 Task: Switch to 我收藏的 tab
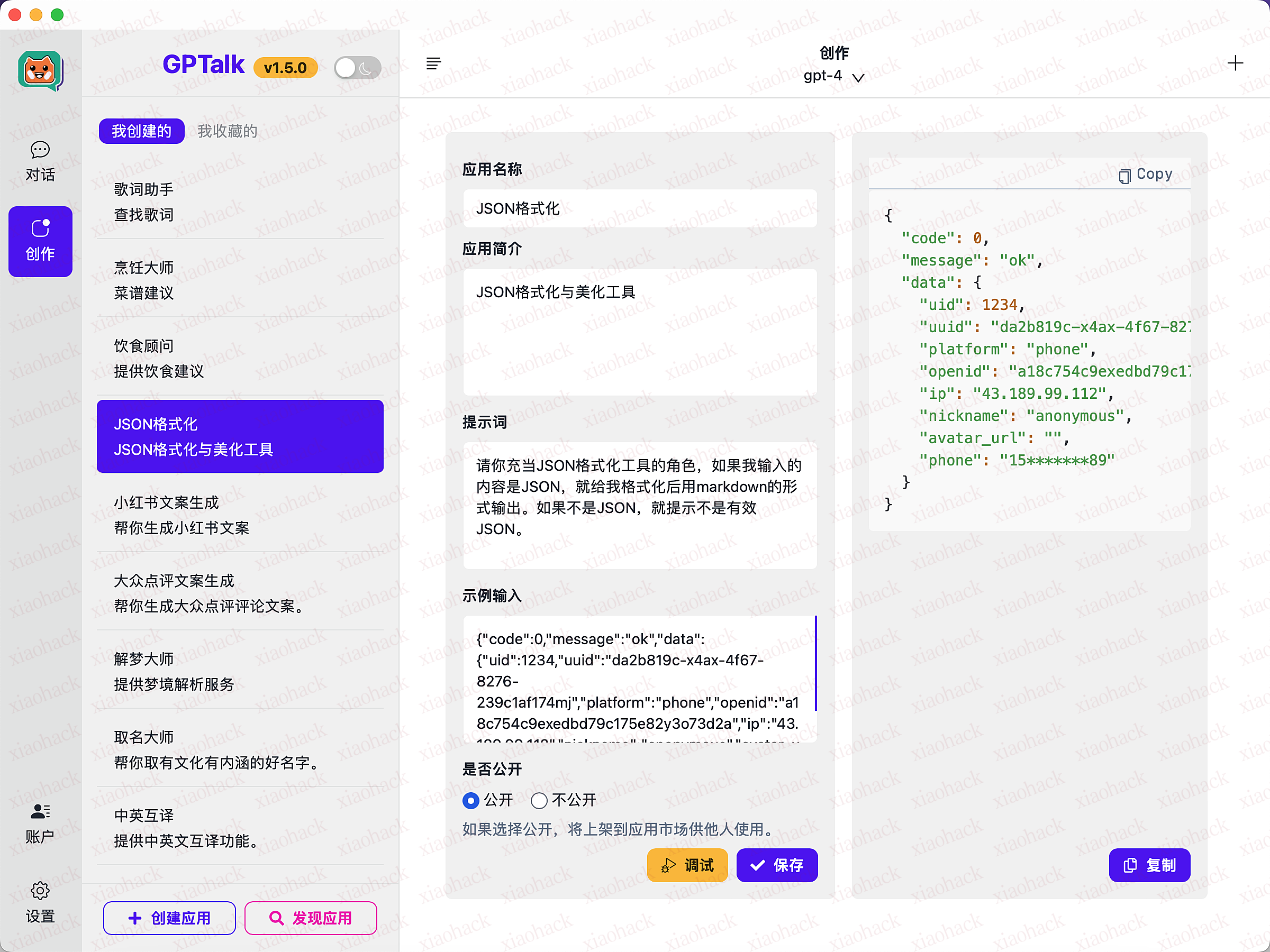(x=228, y=131)
